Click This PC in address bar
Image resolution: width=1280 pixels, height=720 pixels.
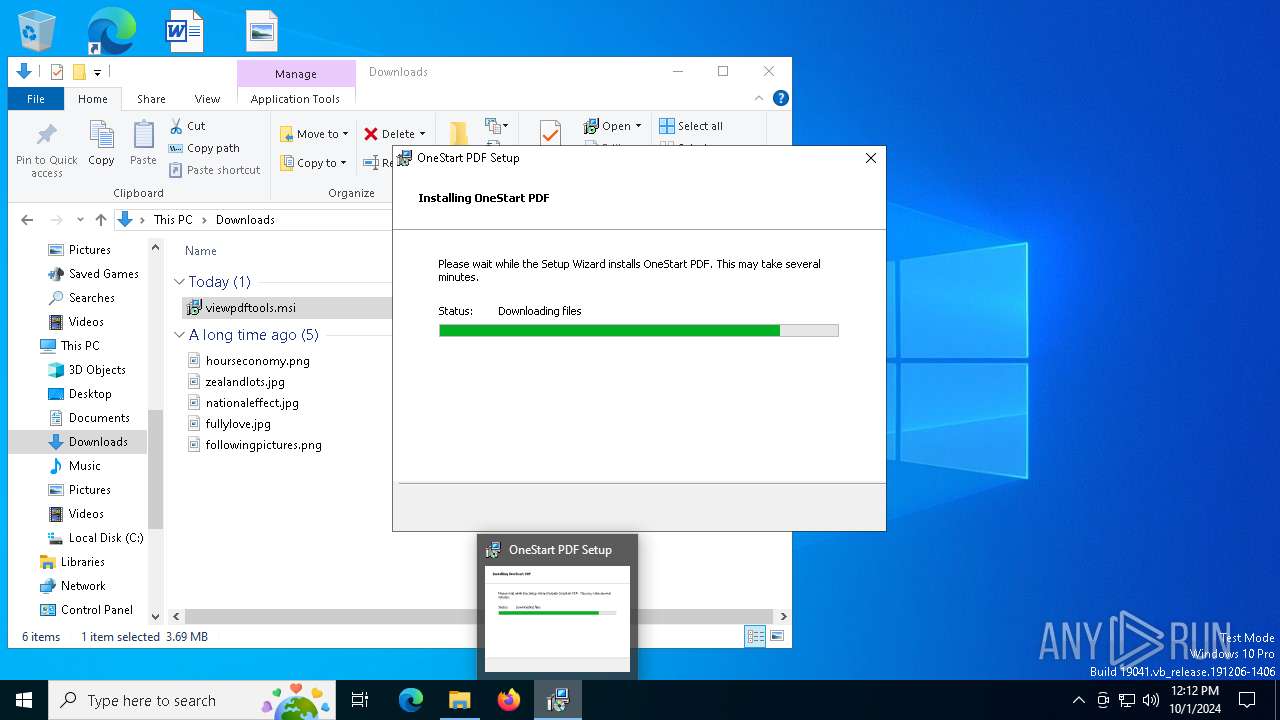[173, 220]
